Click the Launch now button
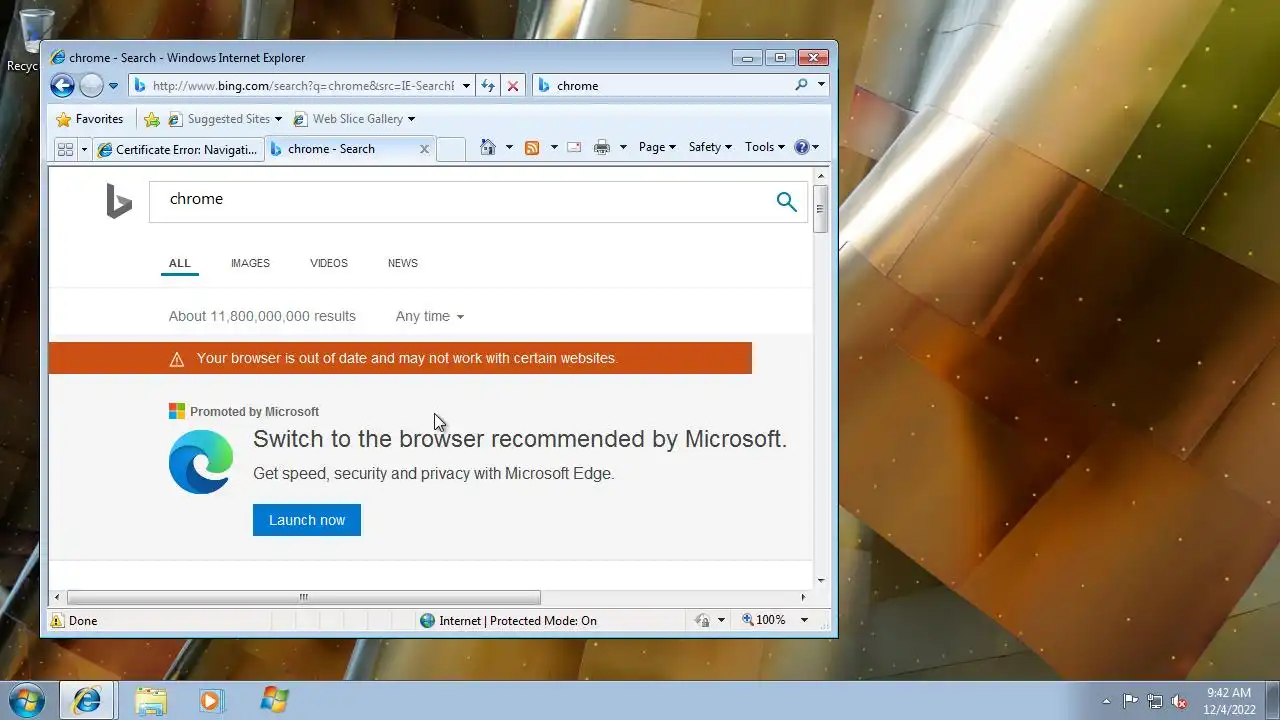Image resolution: width=1280 pixels, height=720 pixels. pyautogui.click(x=307, y=520)
